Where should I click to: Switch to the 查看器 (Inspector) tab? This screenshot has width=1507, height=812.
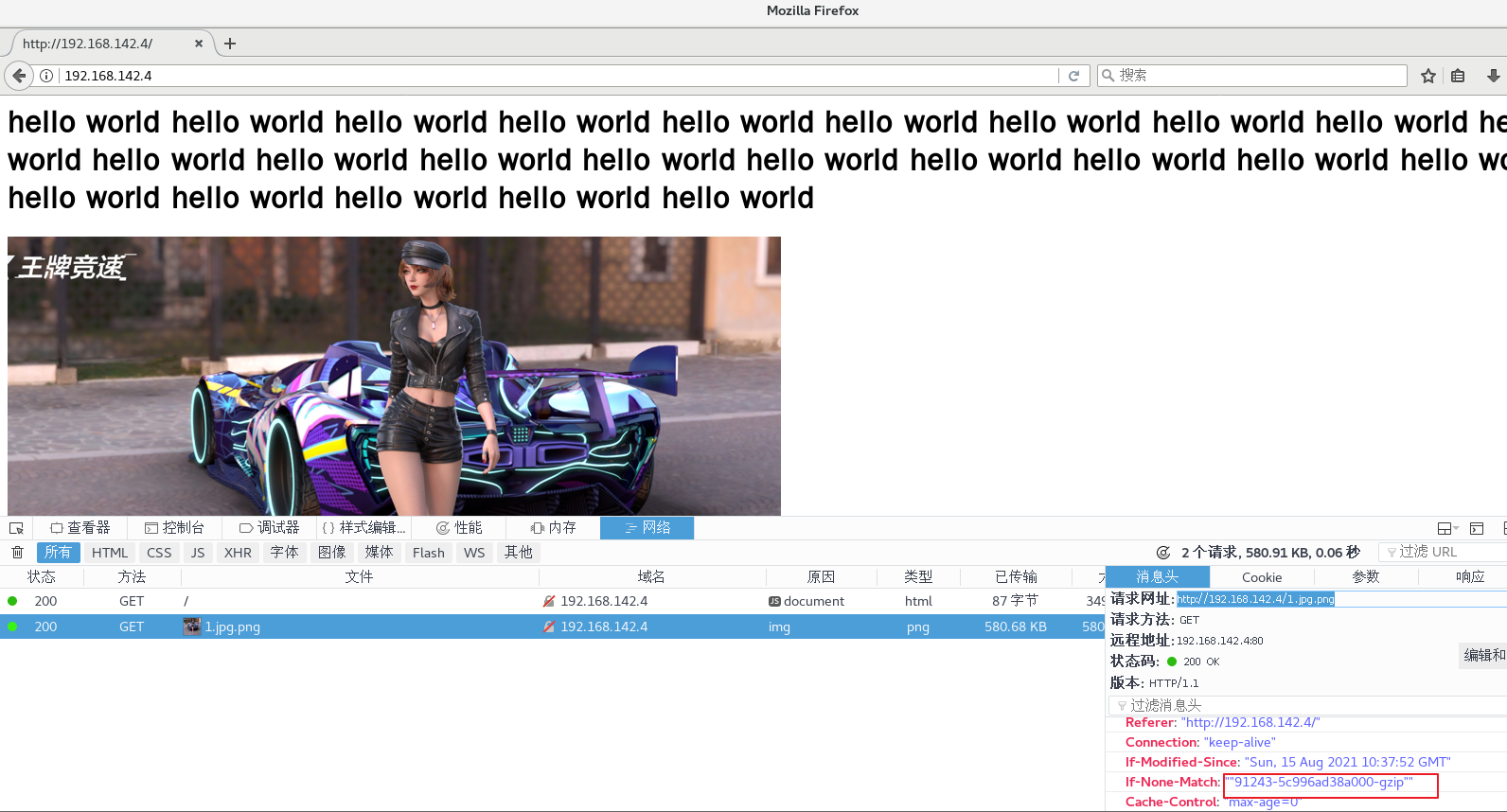80,528
